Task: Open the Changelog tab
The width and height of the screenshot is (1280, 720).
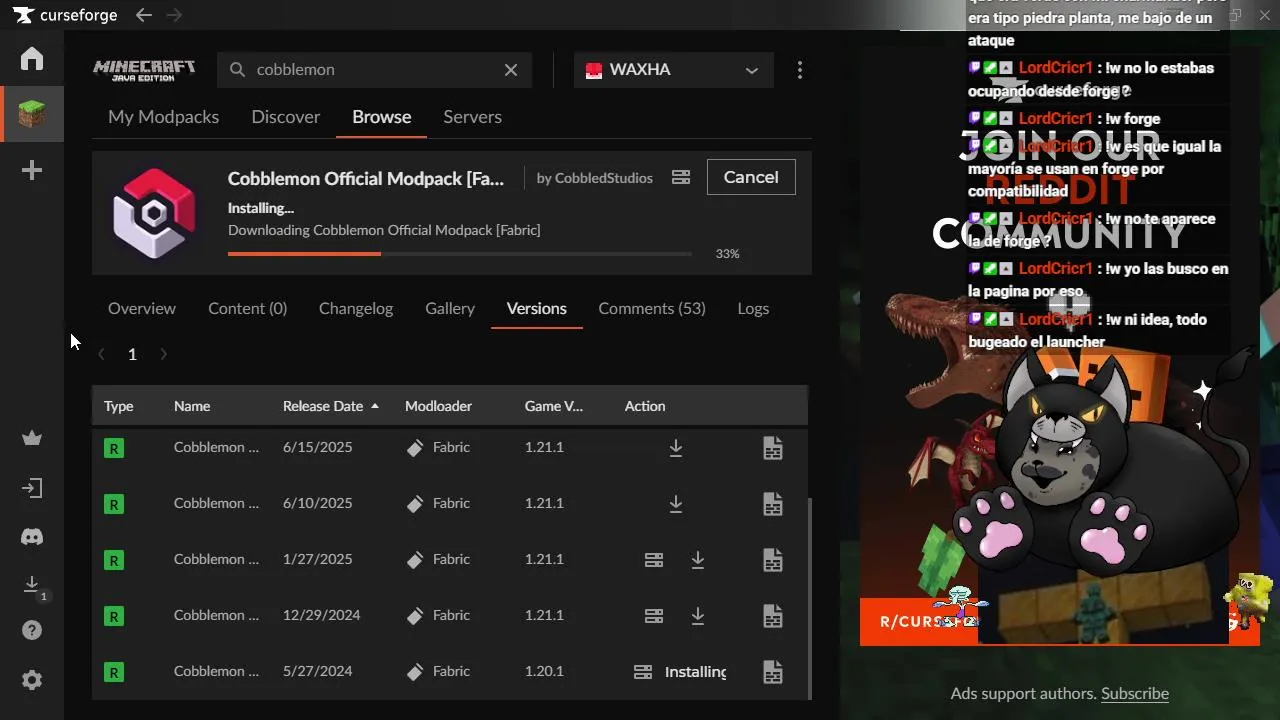Action: point(356,308)
